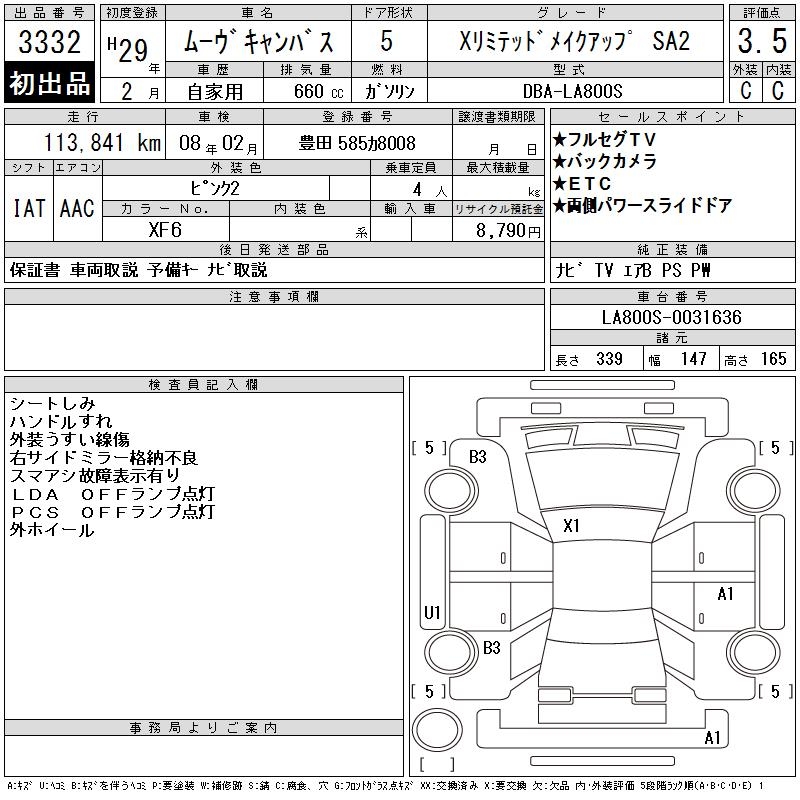Select genuine equipment line ナビ TV エアB PS PW

click(633, 270)
